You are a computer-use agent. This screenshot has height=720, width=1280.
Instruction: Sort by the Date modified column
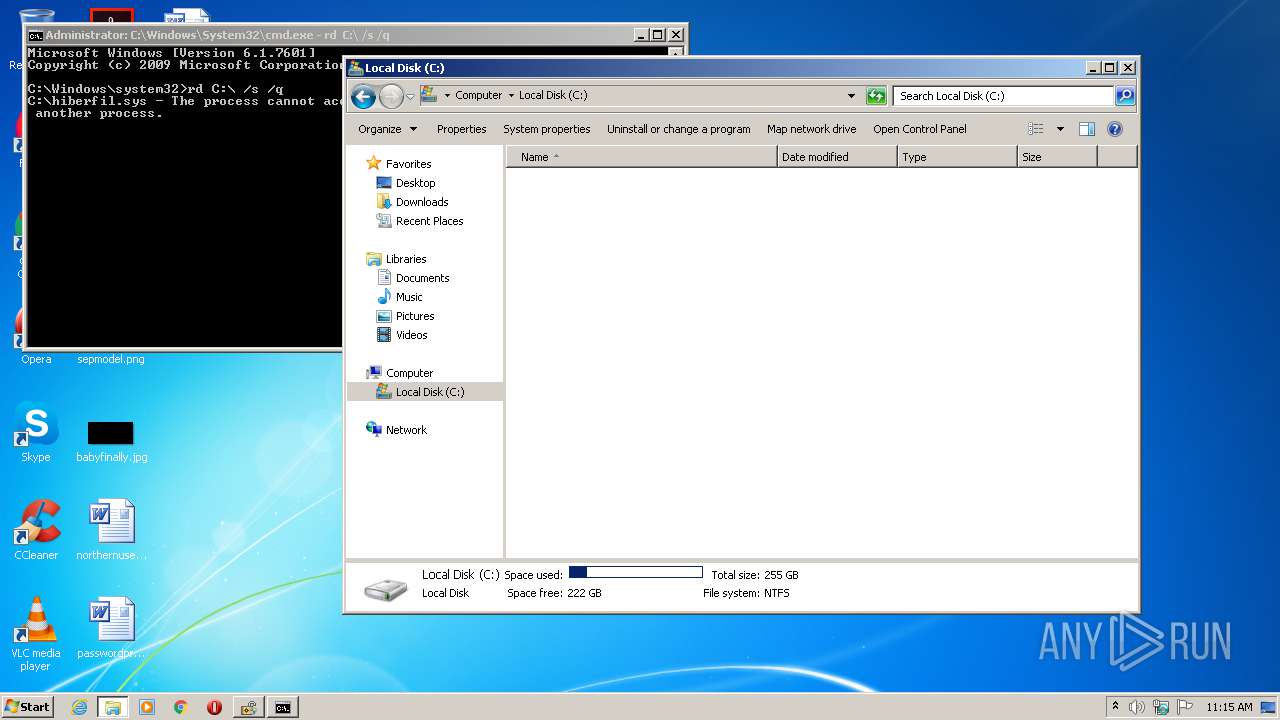click(x=837, y=157)
